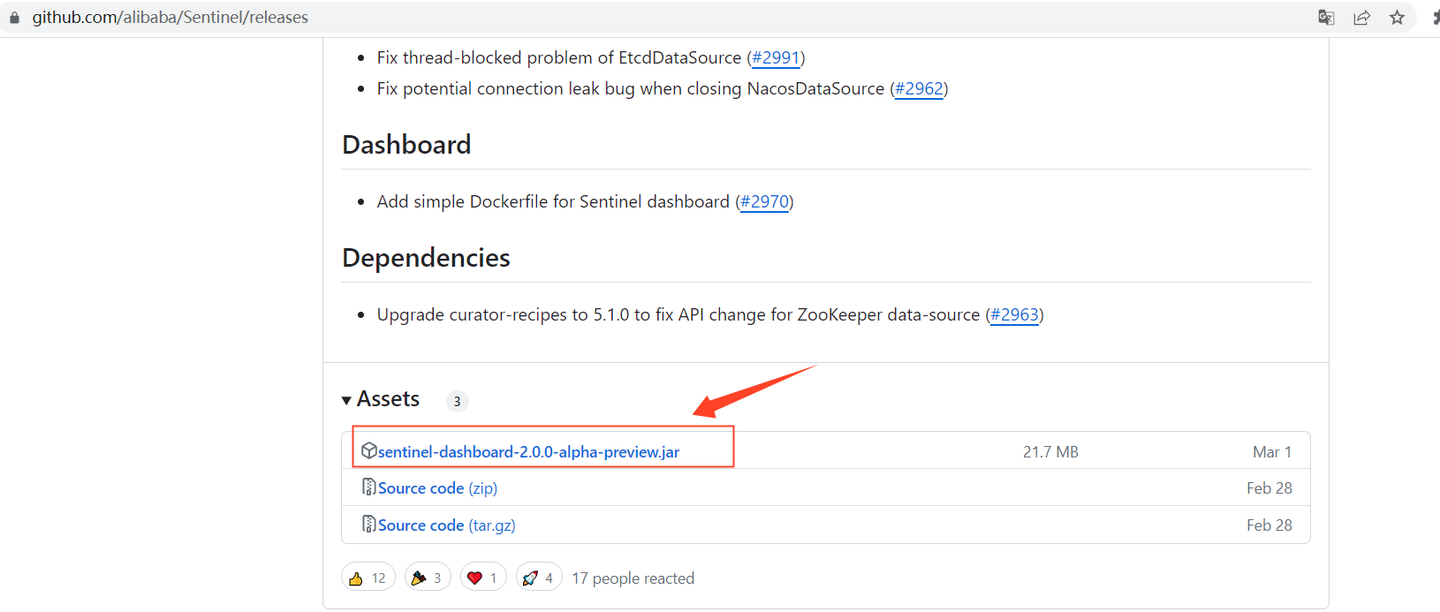
Task: Click the lock icon beside the URL
Action: 14,17
